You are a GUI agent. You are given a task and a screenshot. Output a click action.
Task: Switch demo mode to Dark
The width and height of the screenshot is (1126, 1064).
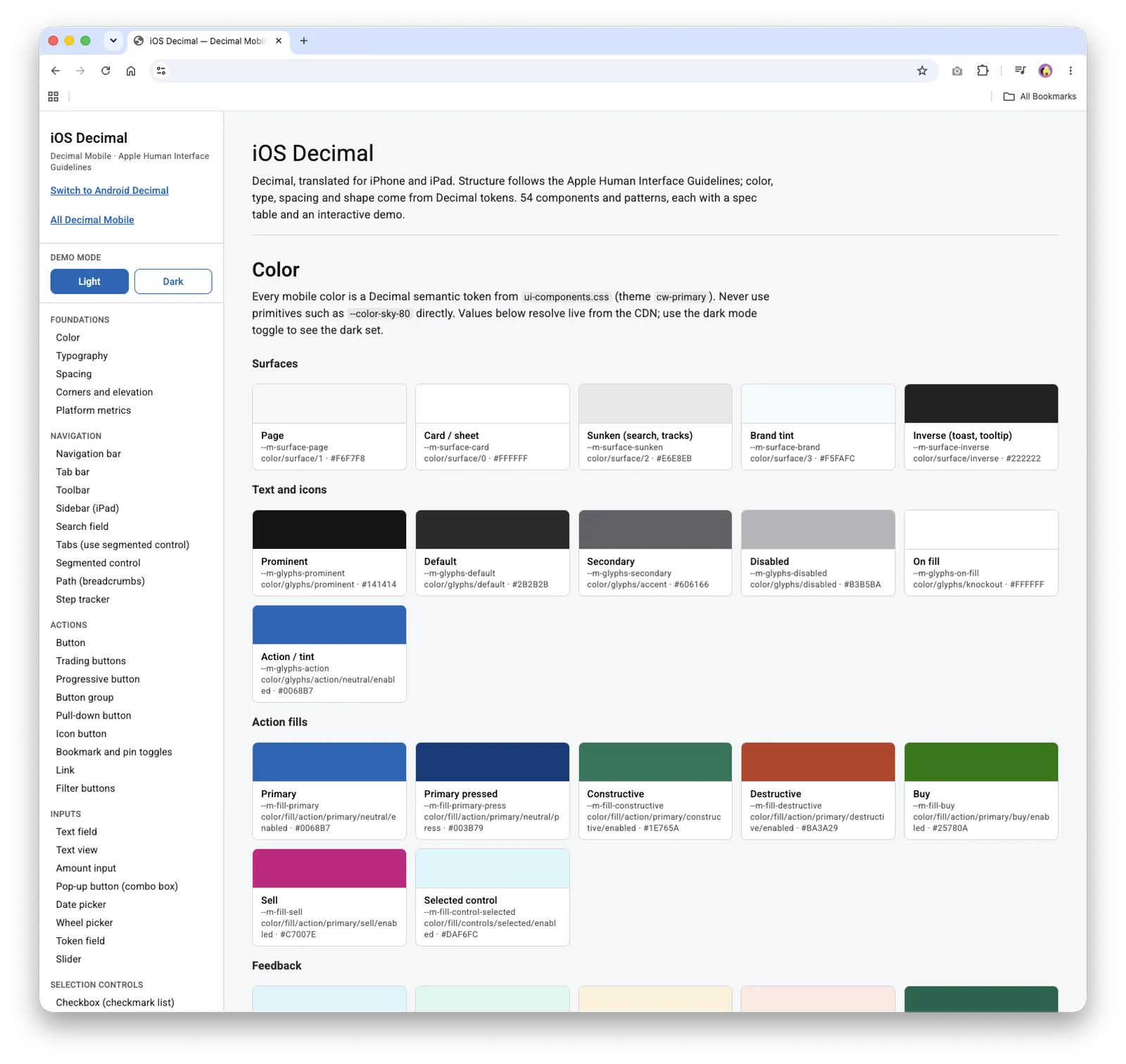[173, 281]
